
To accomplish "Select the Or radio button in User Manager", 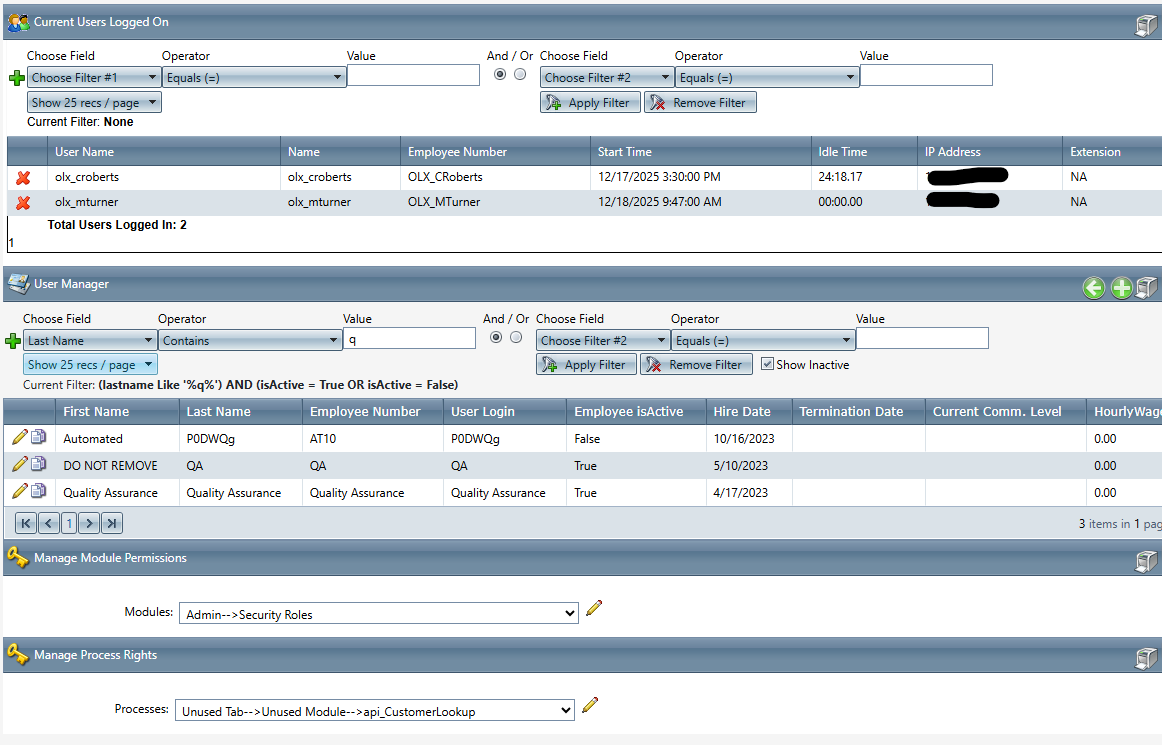I will pyautogui.click(x=516, y=338).
